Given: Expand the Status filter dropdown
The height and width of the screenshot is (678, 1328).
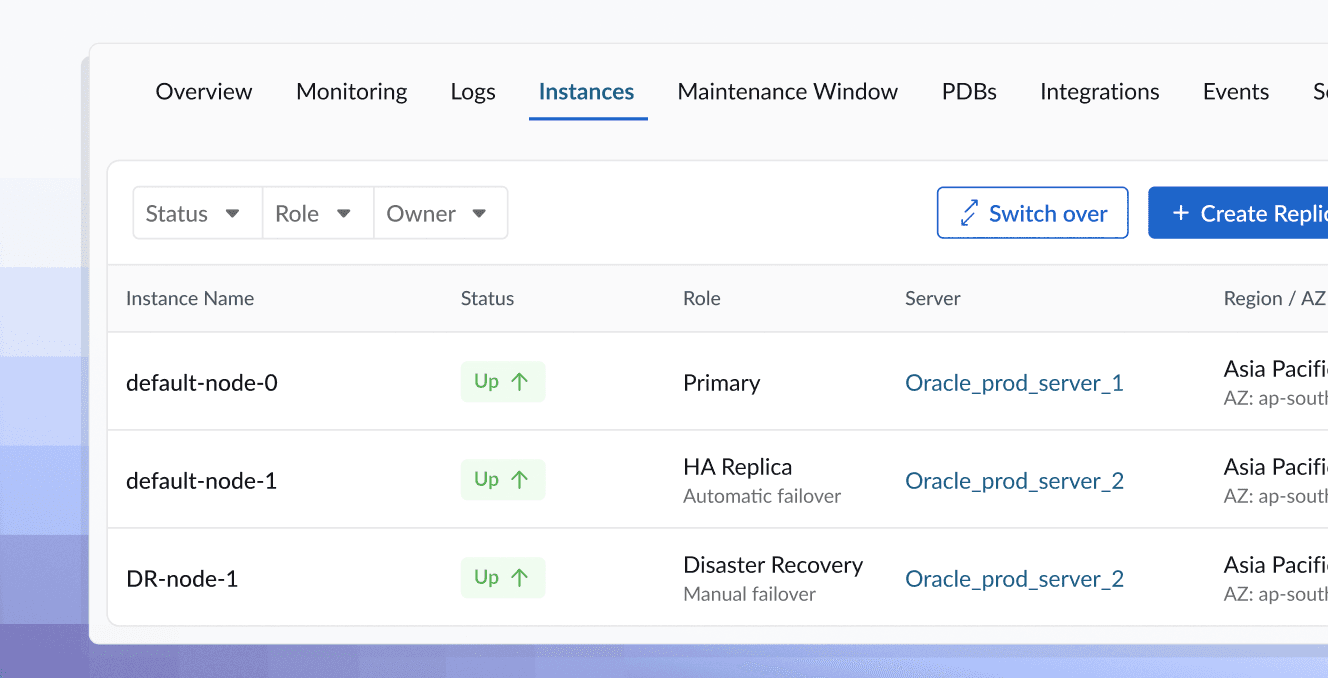Looking at the screenshot, I should pyautogui.click(x=198, y=213).
